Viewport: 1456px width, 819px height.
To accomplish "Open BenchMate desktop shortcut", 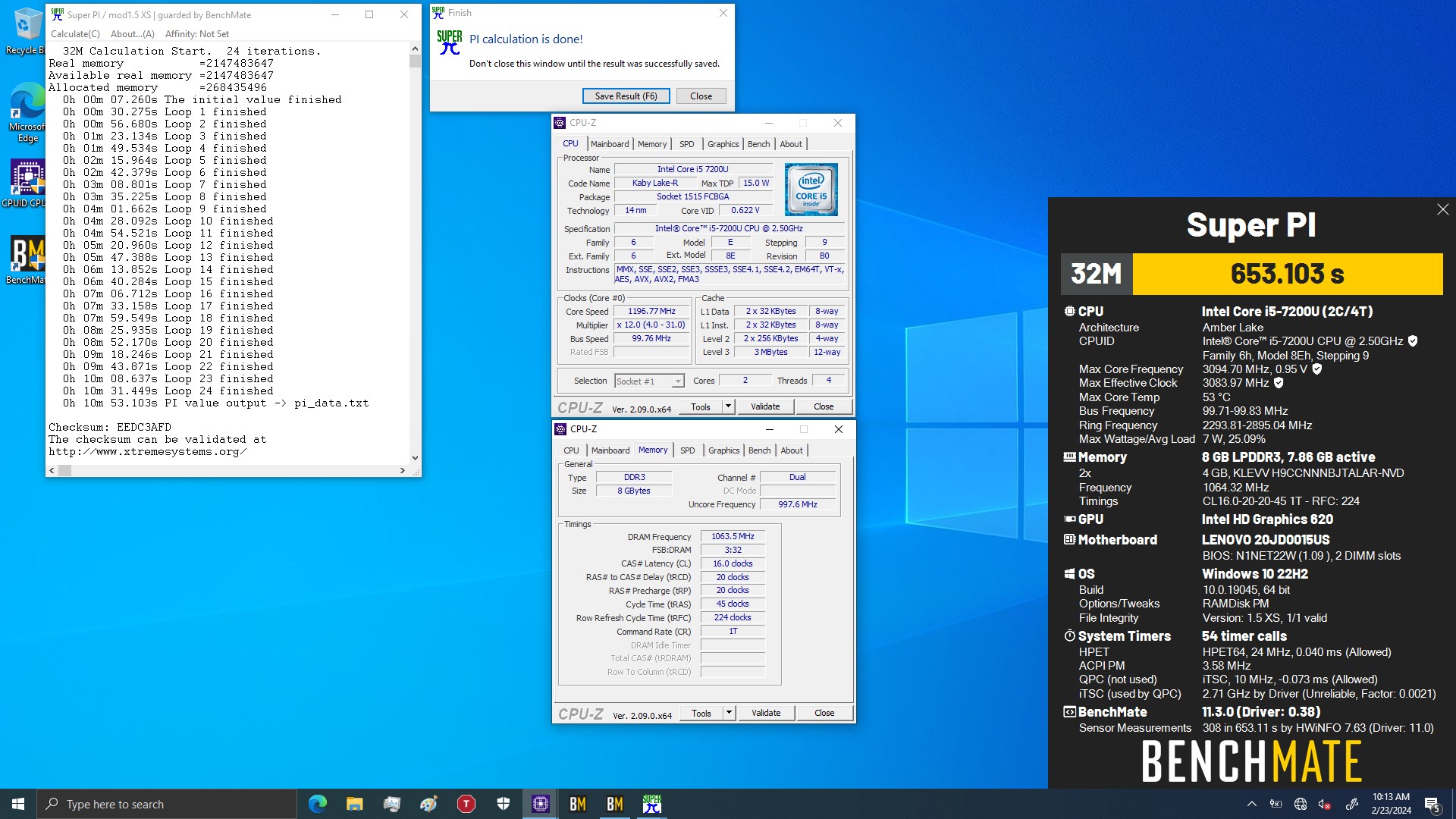I will (26, 260).
